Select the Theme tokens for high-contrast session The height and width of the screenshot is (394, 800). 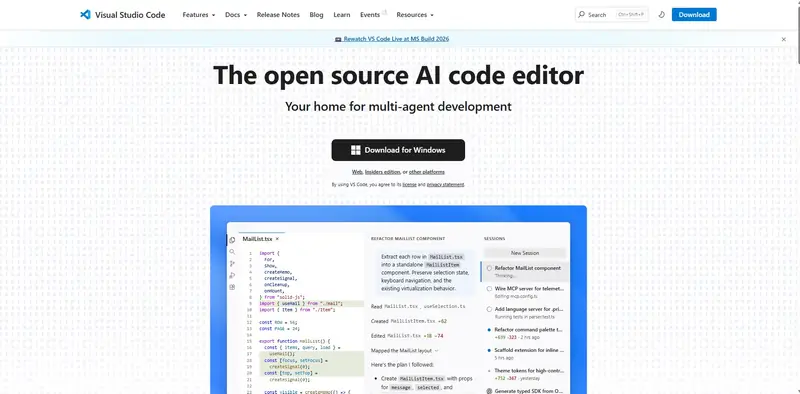click(529, 371)
